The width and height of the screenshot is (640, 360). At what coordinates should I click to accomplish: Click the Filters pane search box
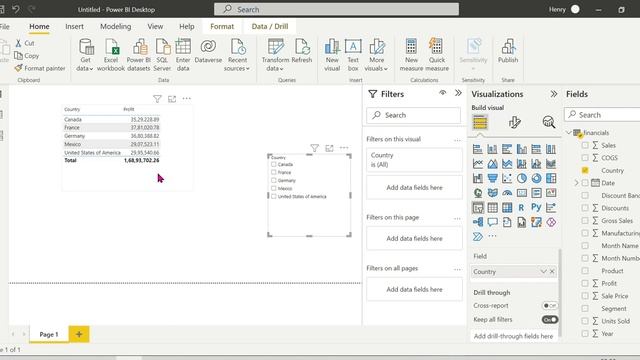coord(413,115)
